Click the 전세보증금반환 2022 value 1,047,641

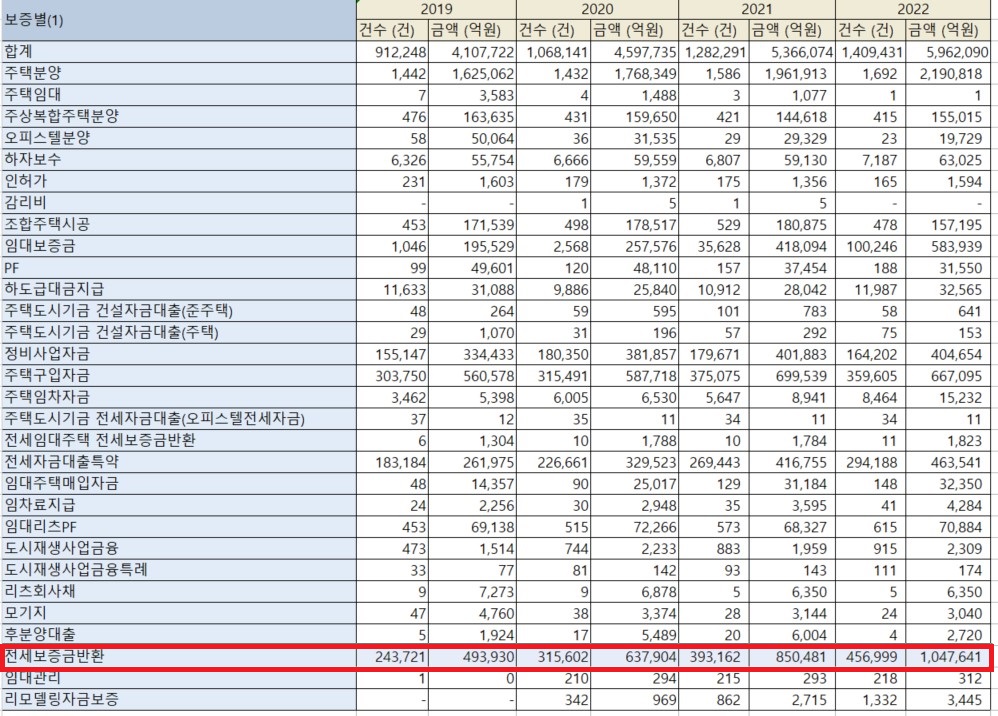click(950, 659)
